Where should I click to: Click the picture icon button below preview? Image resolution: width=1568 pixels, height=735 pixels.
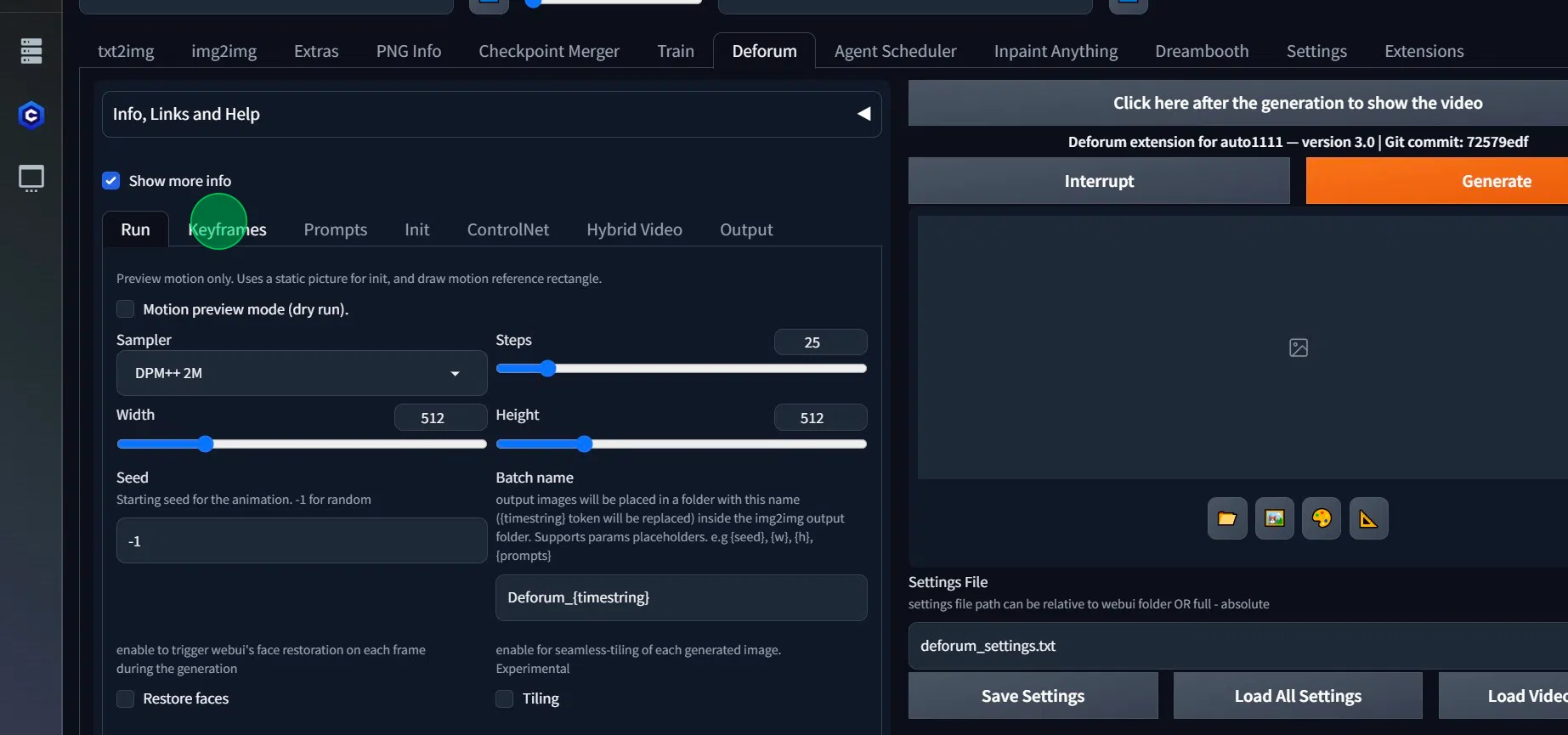(1274, 518)
